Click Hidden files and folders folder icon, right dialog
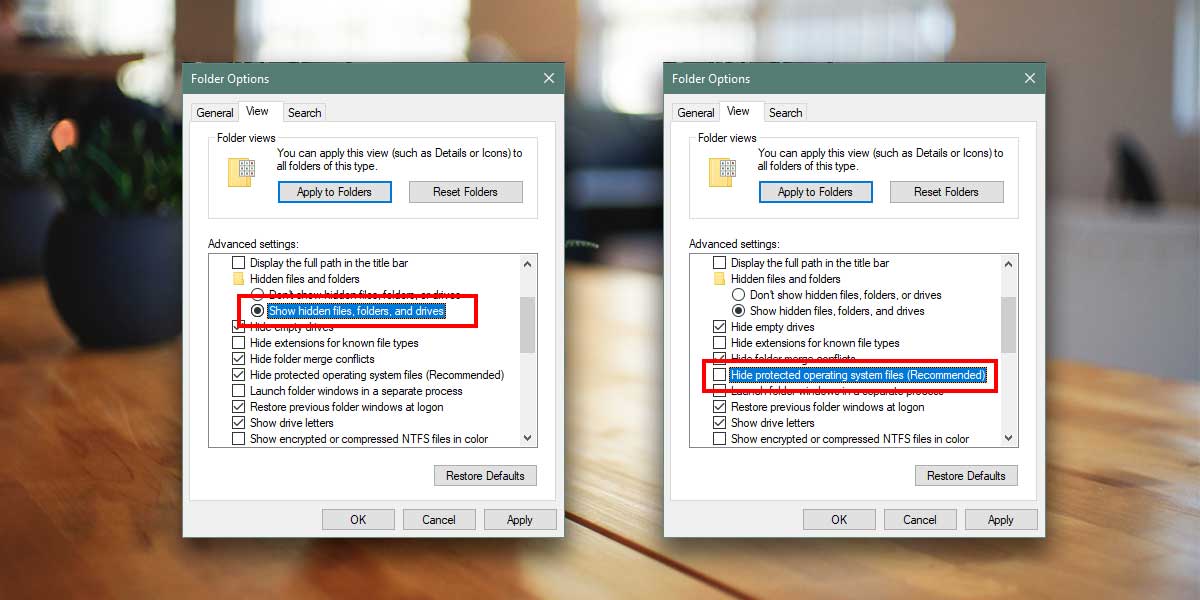Viewport: 1200px width, 600px height. tap(719, 279)
